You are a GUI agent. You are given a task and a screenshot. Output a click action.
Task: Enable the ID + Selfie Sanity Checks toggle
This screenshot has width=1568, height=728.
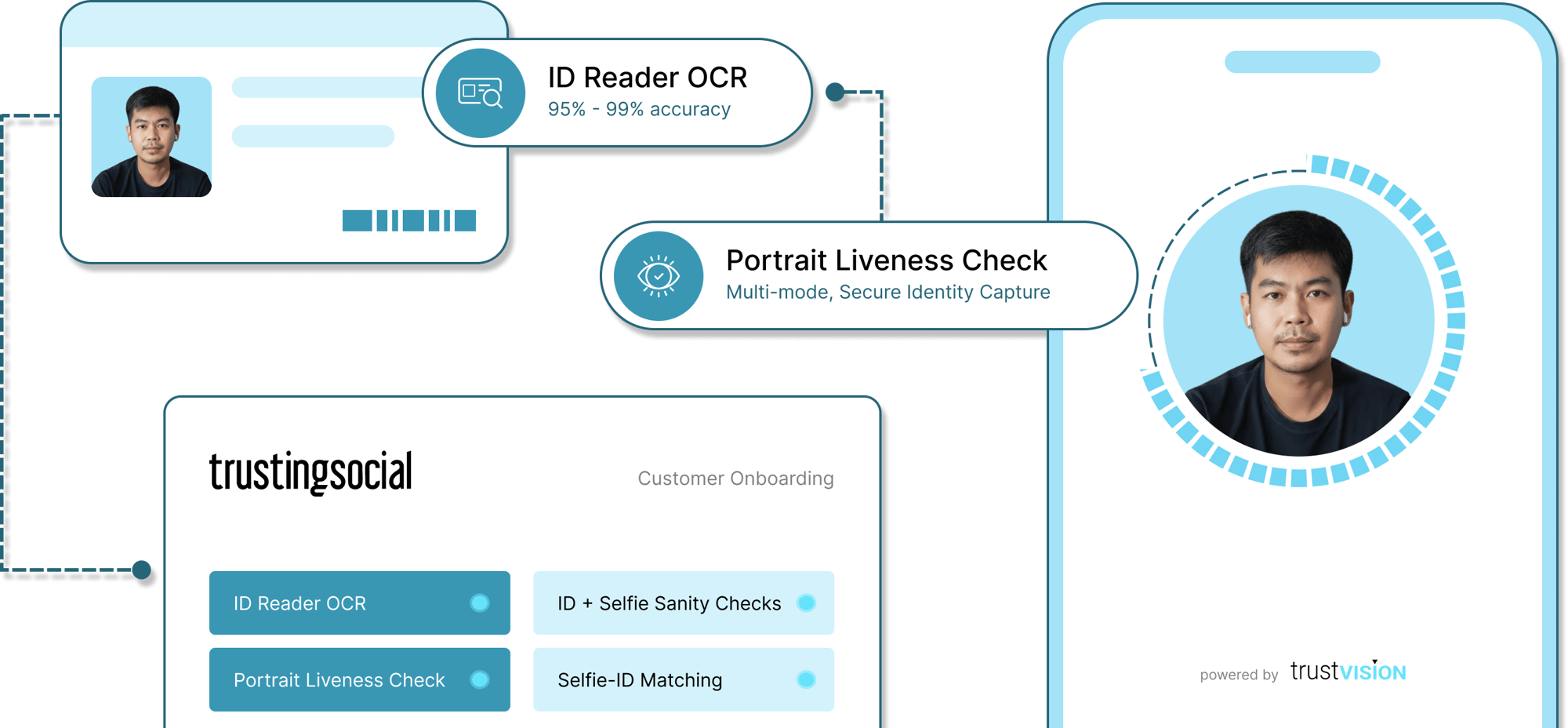click(x=806, y=603)
